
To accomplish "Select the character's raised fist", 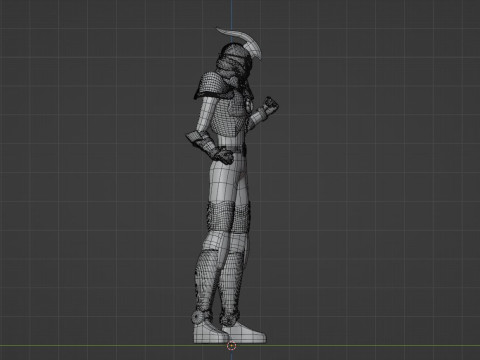I will point(271,105).
